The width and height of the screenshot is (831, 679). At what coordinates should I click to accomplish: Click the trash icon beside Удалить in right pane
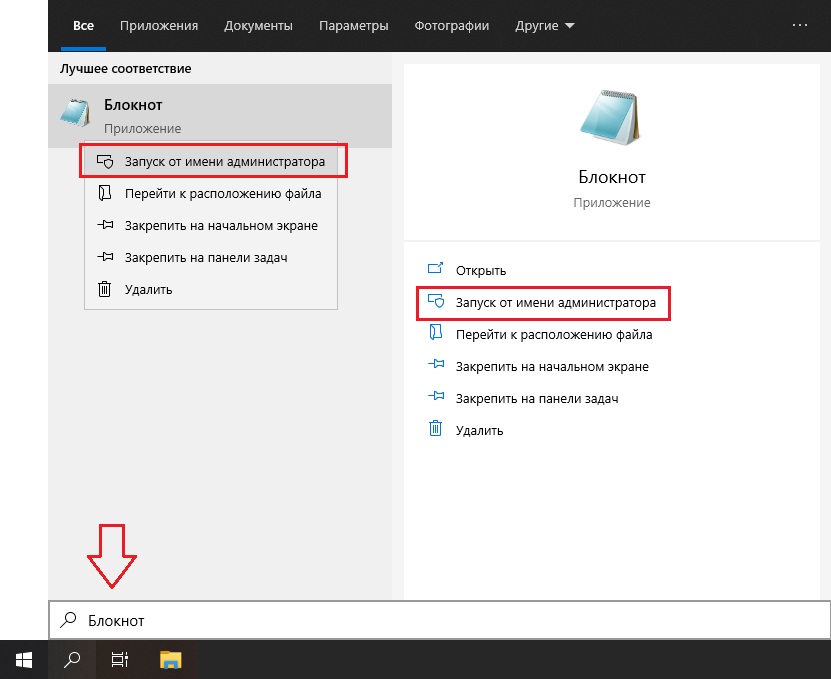435,430
